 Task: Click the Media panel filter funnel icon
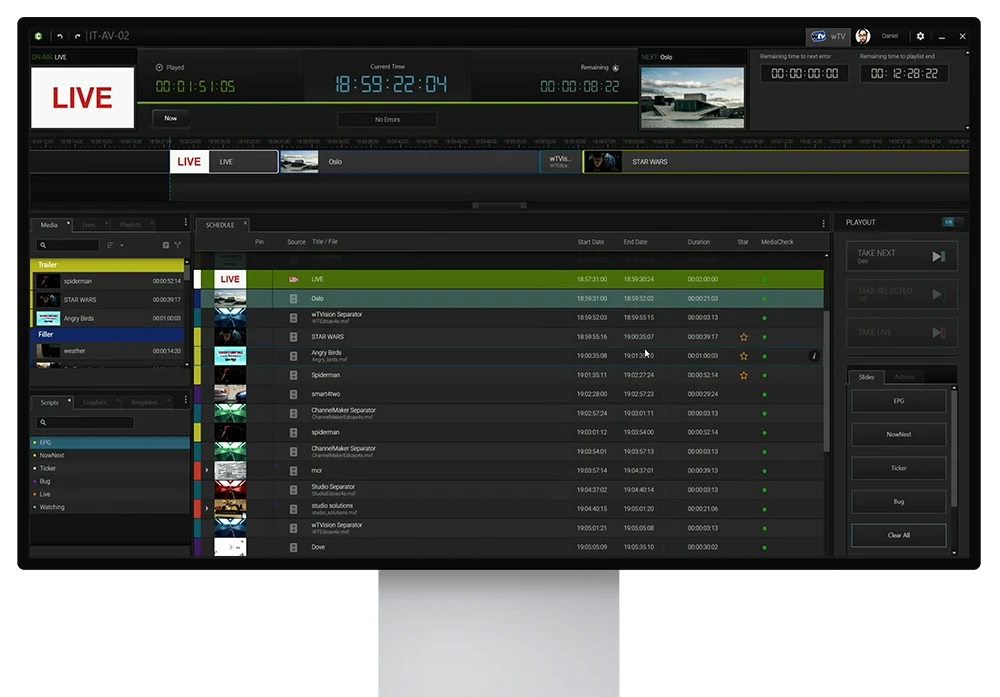point(178,245)
